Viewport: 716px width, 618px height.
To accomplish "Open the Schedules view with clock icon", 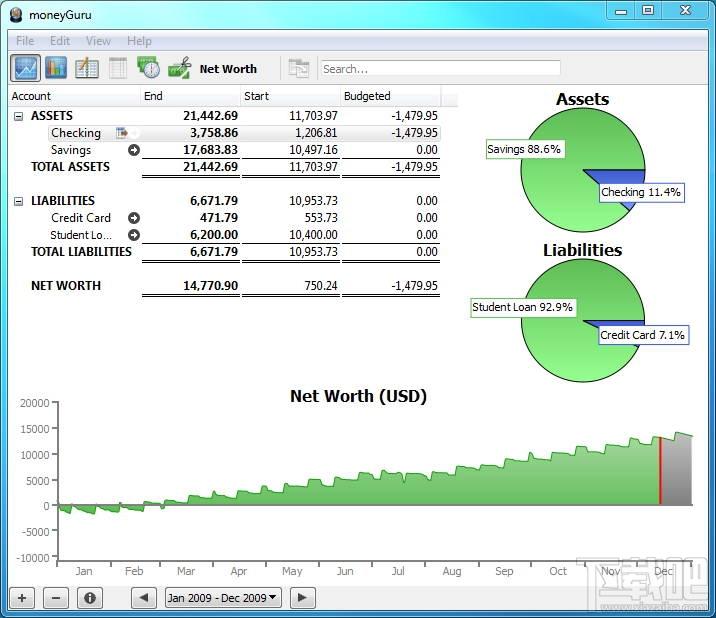I will click(x=148, y=67).
